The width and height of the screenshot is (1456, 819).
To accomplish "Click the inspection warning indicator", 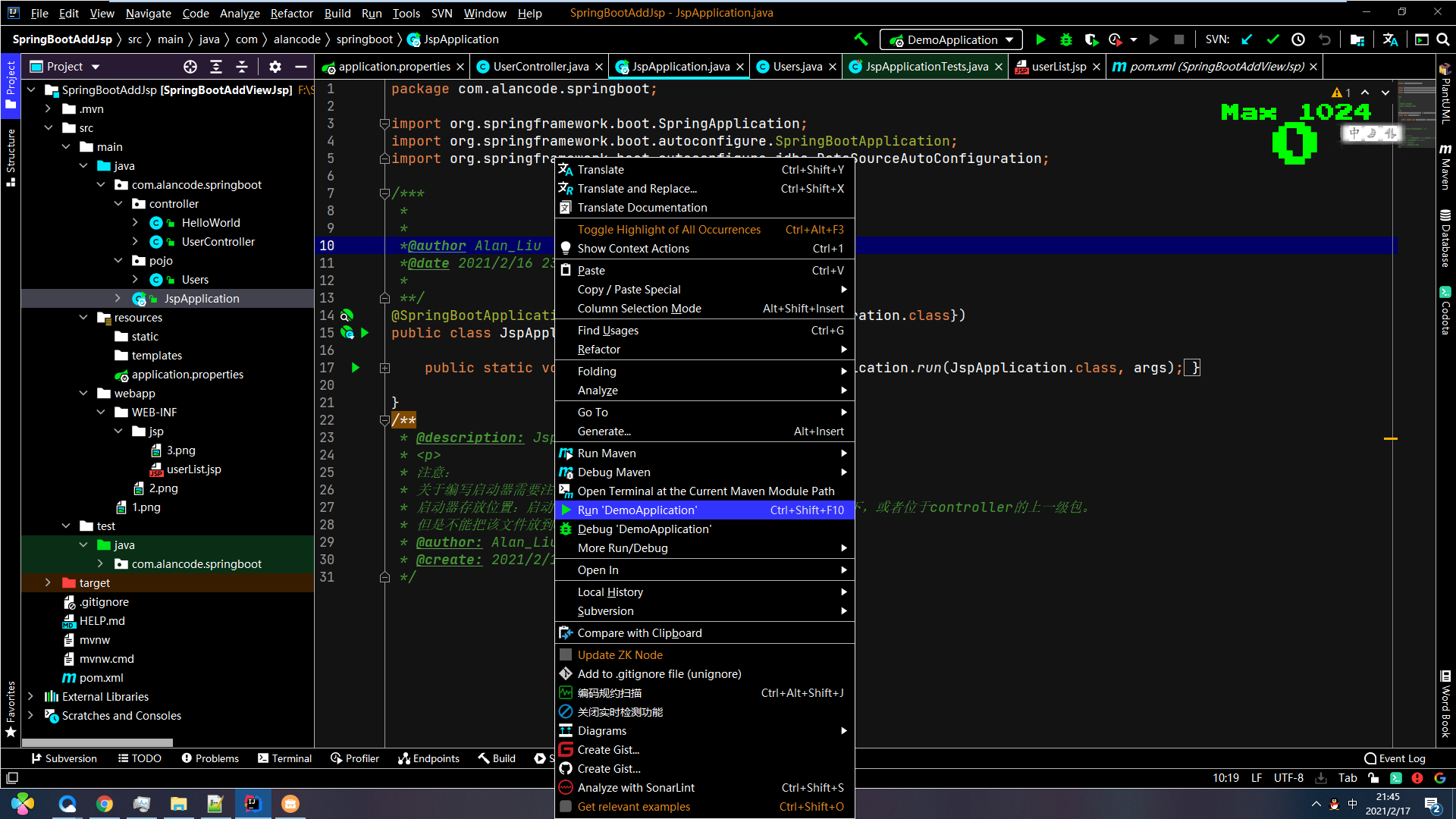I will 1341,93.
